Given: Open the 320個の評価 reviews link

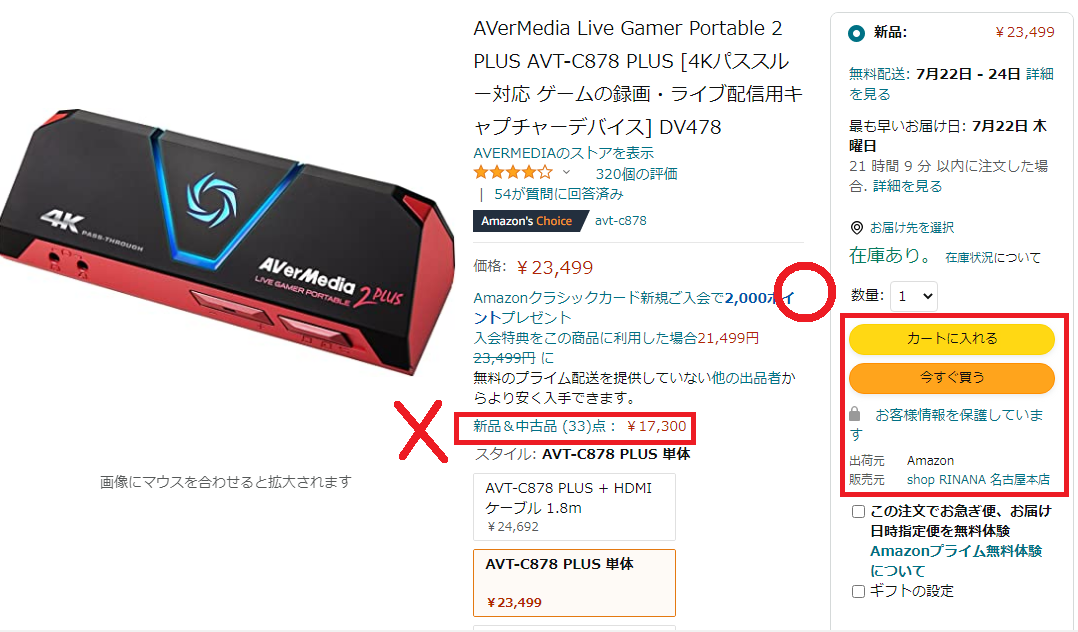Looking at the screenshot, I should tap(637, 174).
